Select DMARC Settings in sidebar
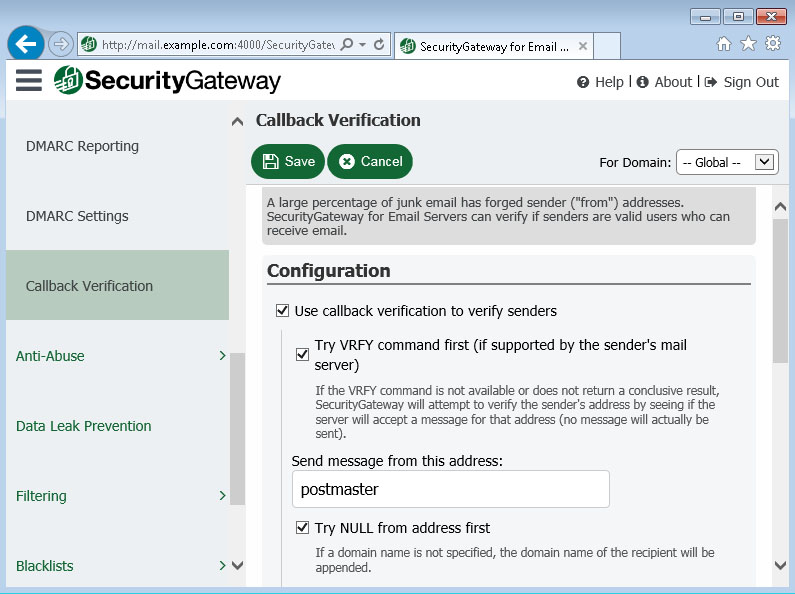Viewport: 795px width, 594px height. pyautogui.click(x=77, y=216)
